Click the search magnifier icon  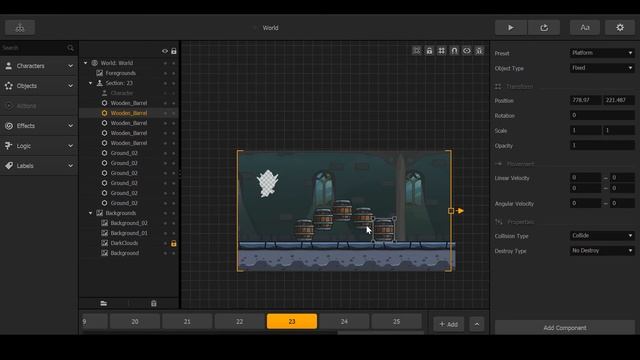(x=70, y=48)
